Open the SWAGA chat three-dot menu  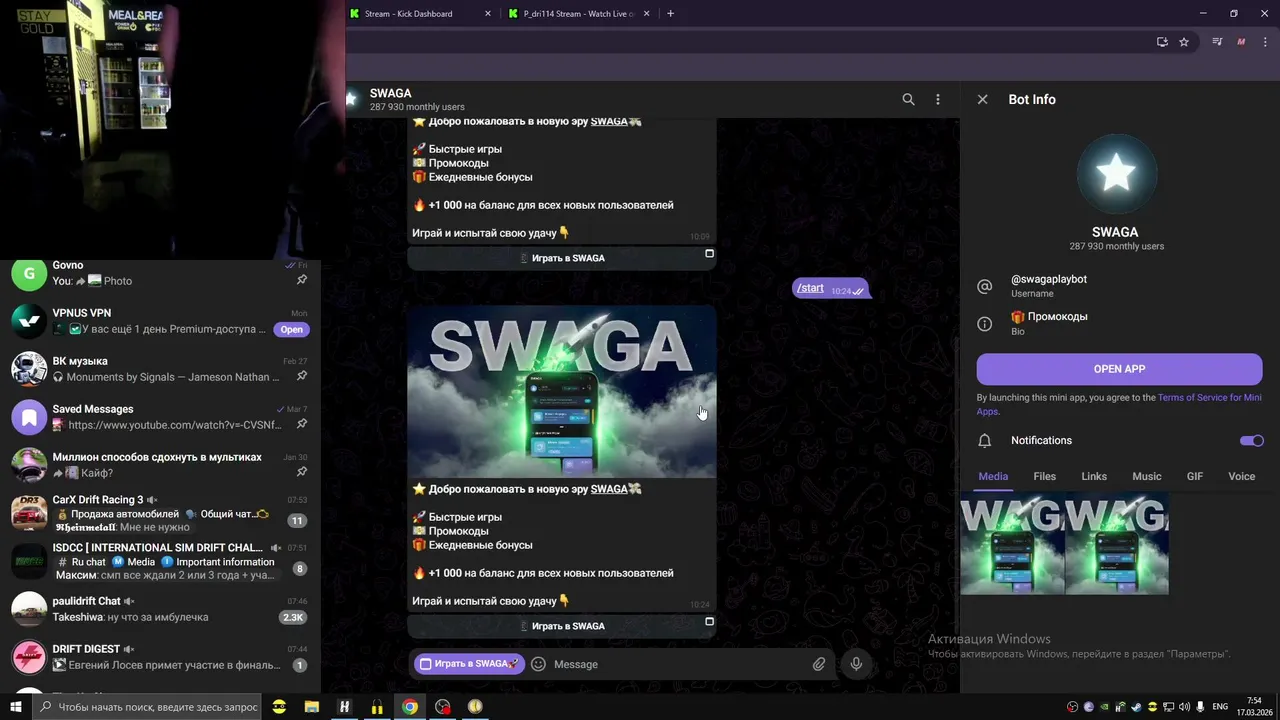tap(937, 99)
